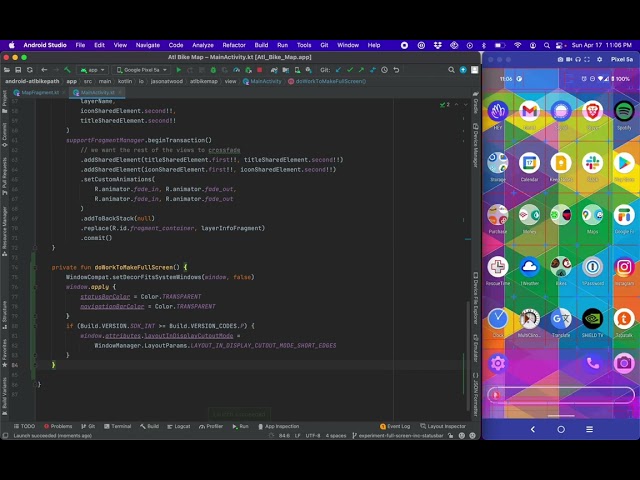Change the 4 spaces indent setting
Image resolution: width=640 pixels, height=480 pixels.
point(336,436)
